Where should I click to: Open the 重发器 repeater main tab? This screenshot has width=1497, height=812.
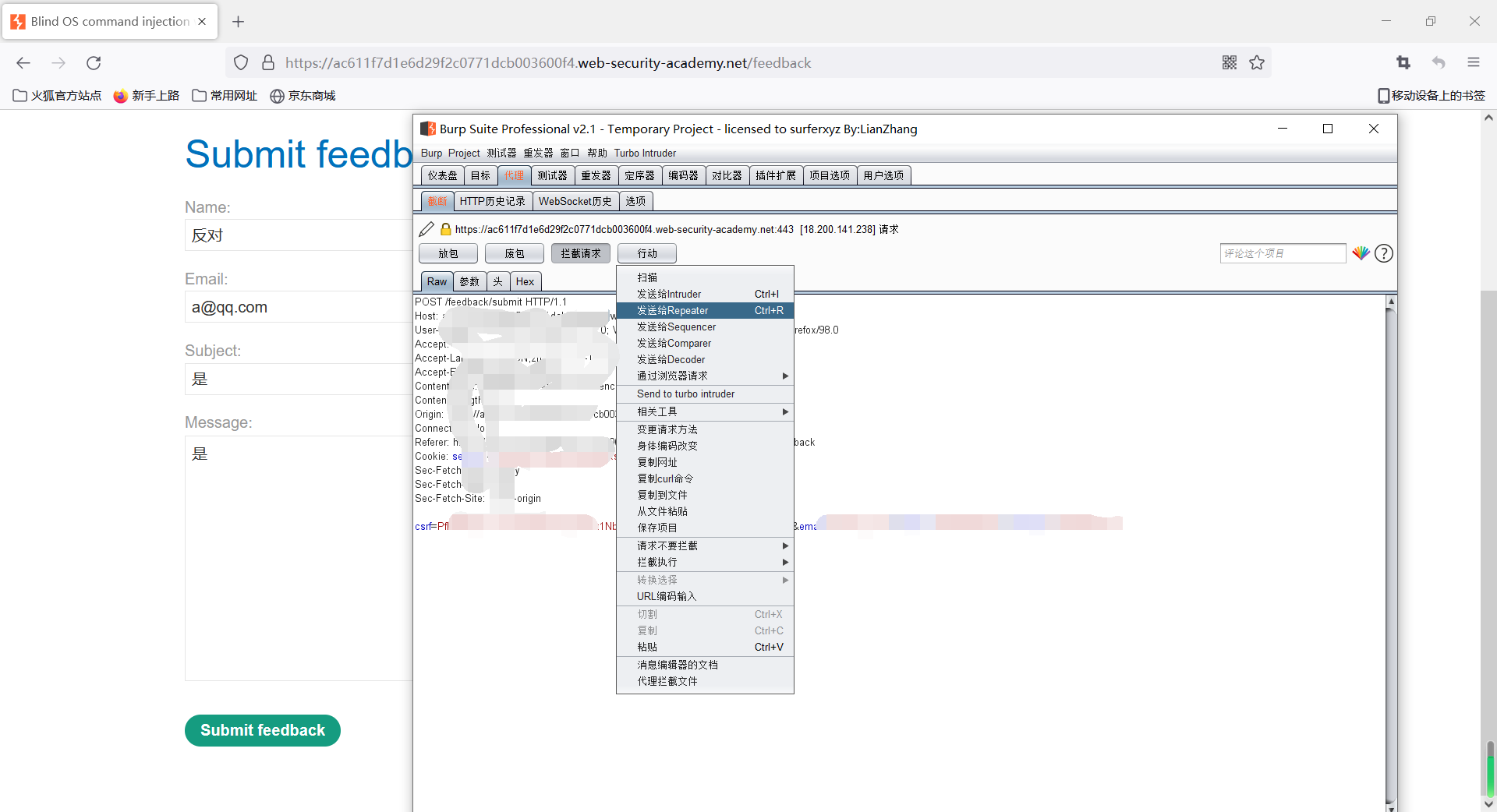(596, 175)
